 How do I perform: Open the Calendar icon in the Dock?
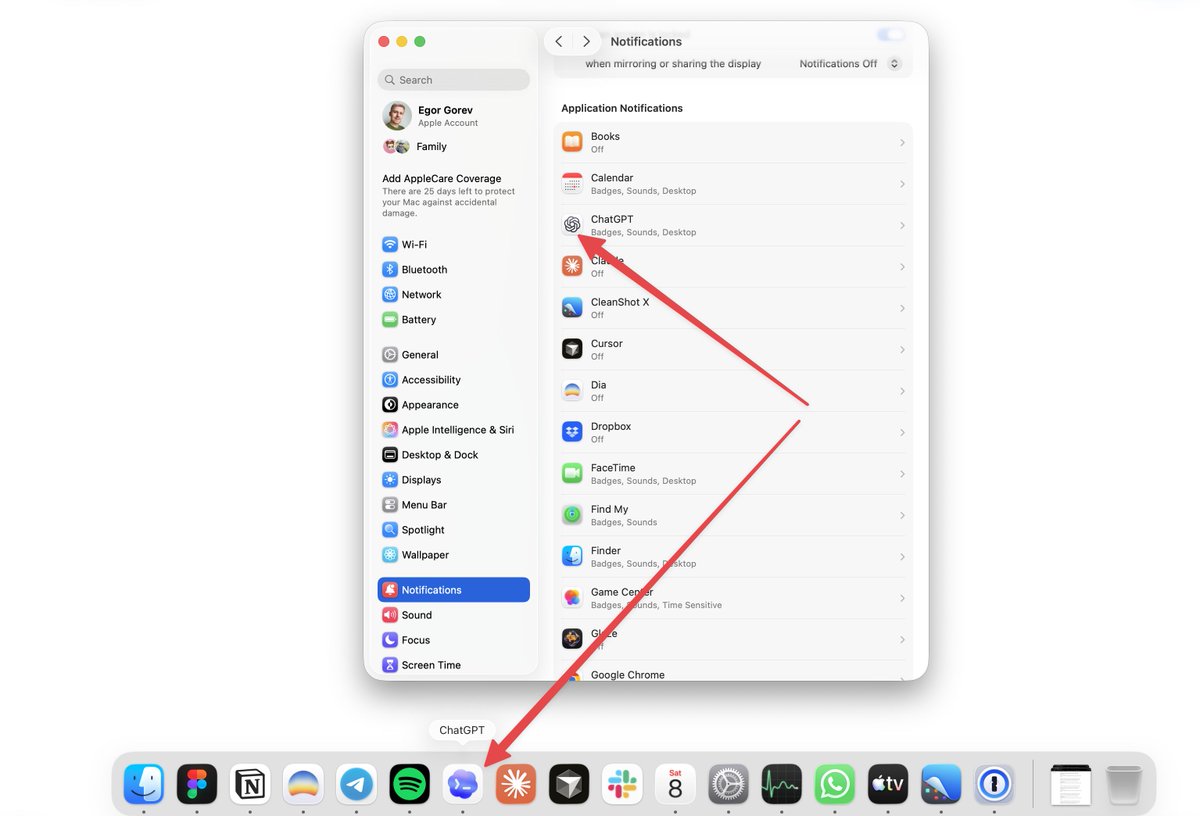[x=675, y=785]
